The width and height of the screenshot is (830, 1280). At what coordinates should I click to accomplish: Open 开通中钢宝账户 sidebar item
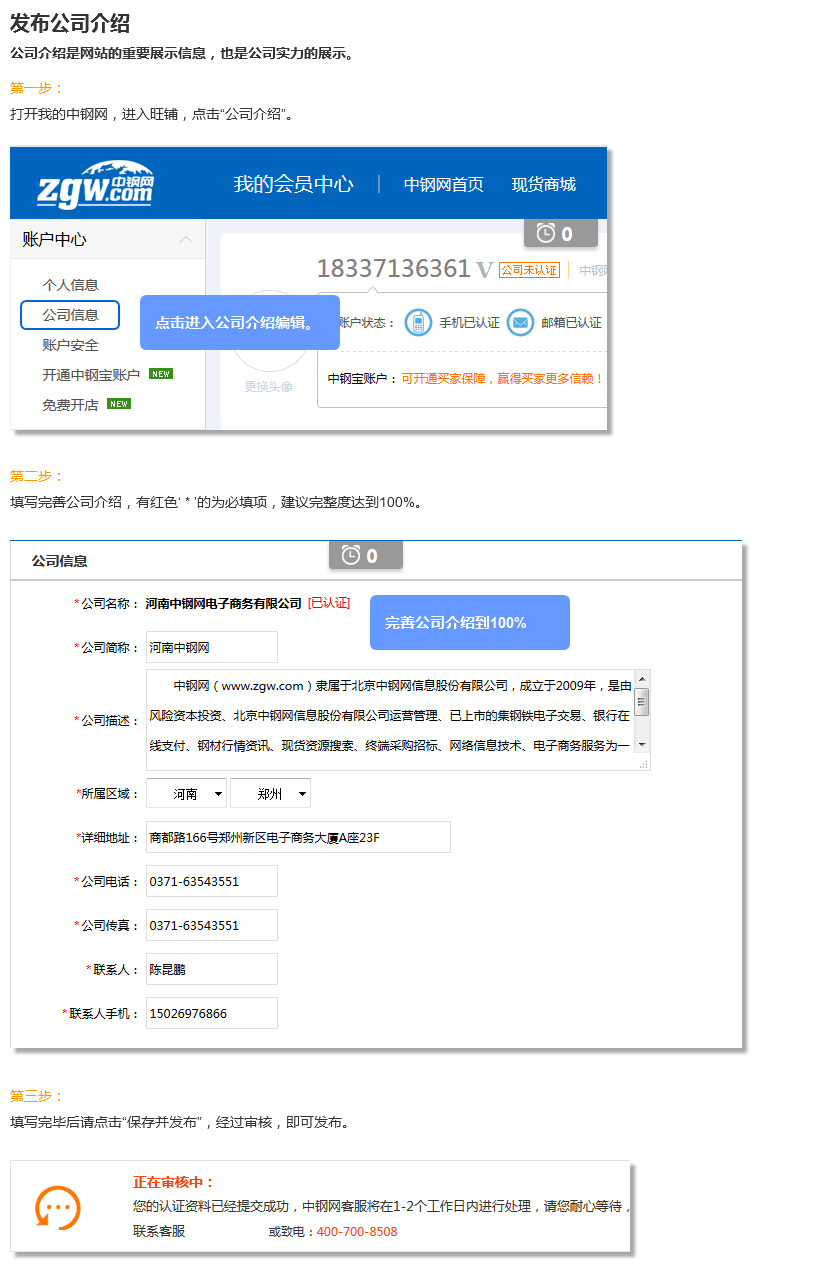tap(91, 375)
